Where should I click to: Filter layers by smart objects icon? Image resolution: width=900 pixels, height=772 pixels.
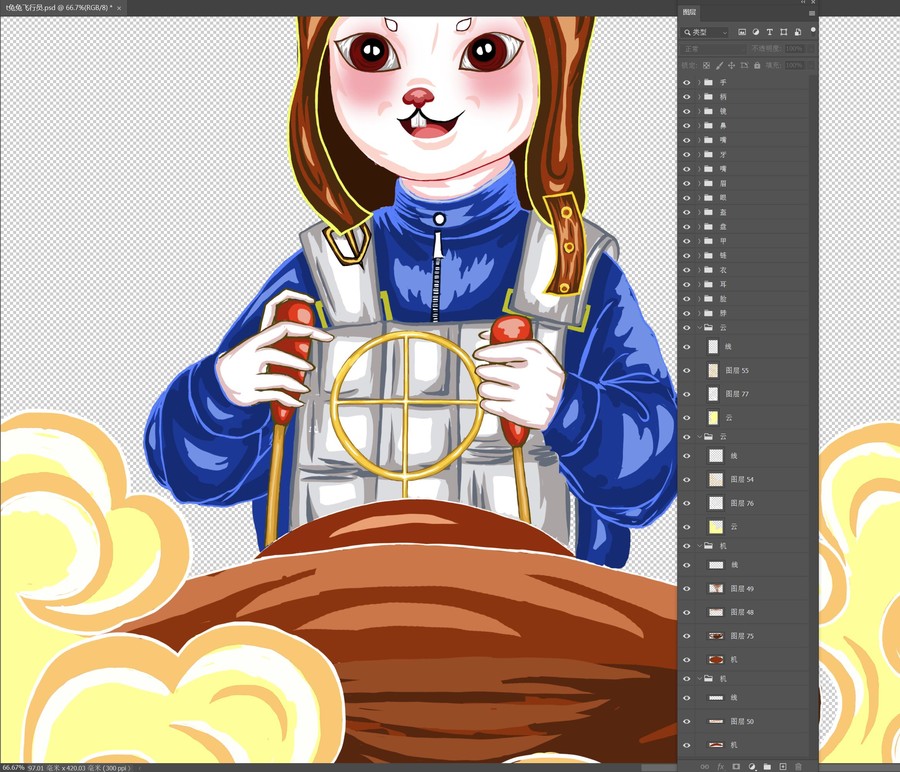coord(798,32)
